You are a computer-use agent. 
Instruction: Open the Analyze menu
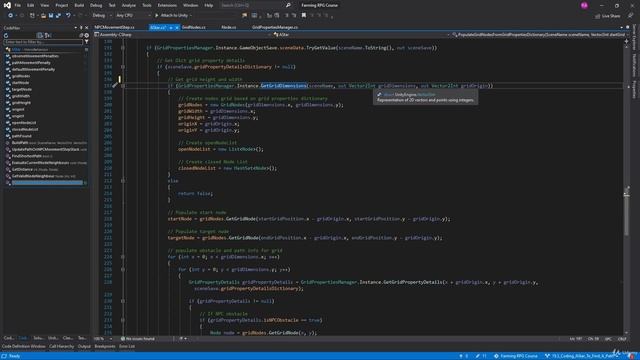pyautogui.click(x=129, y=5)
